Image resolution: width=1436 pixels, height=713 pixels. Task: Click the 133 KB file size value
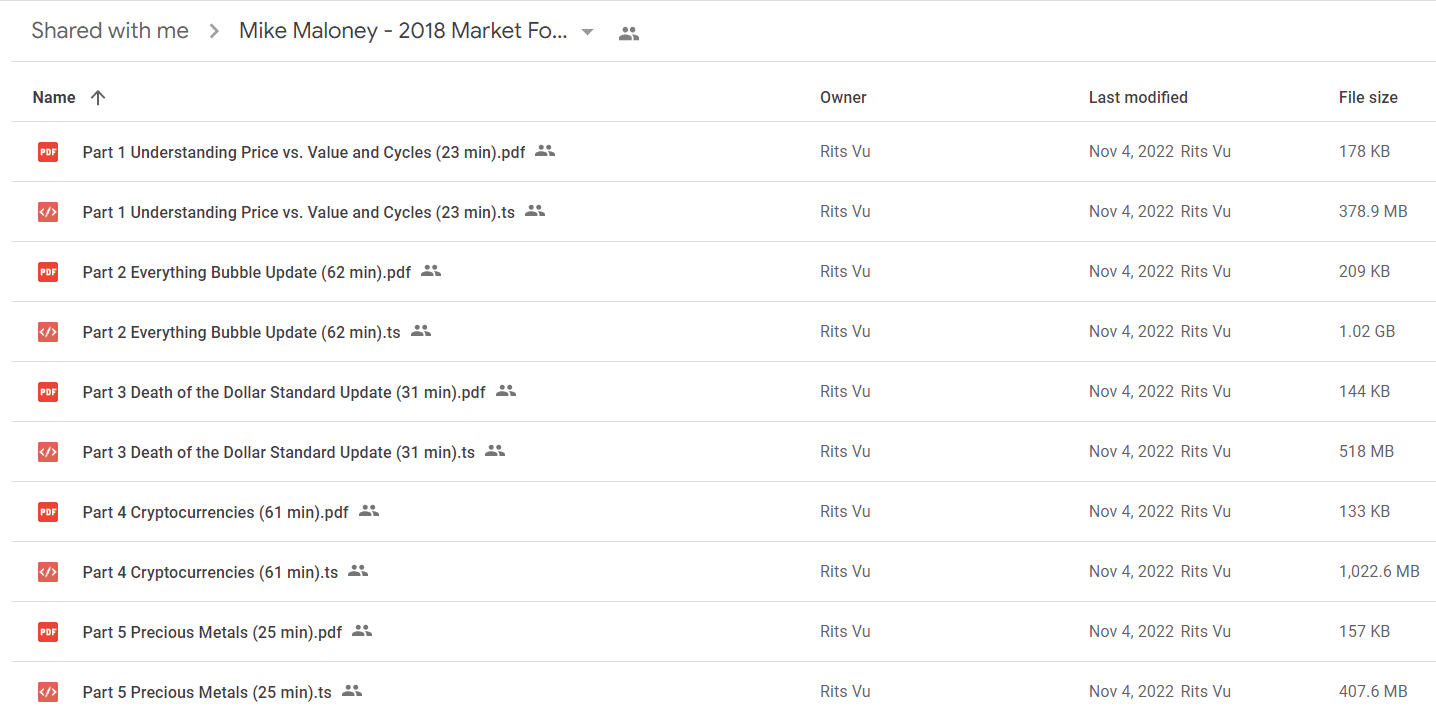pyautogui.click(x=1364, y=512)
